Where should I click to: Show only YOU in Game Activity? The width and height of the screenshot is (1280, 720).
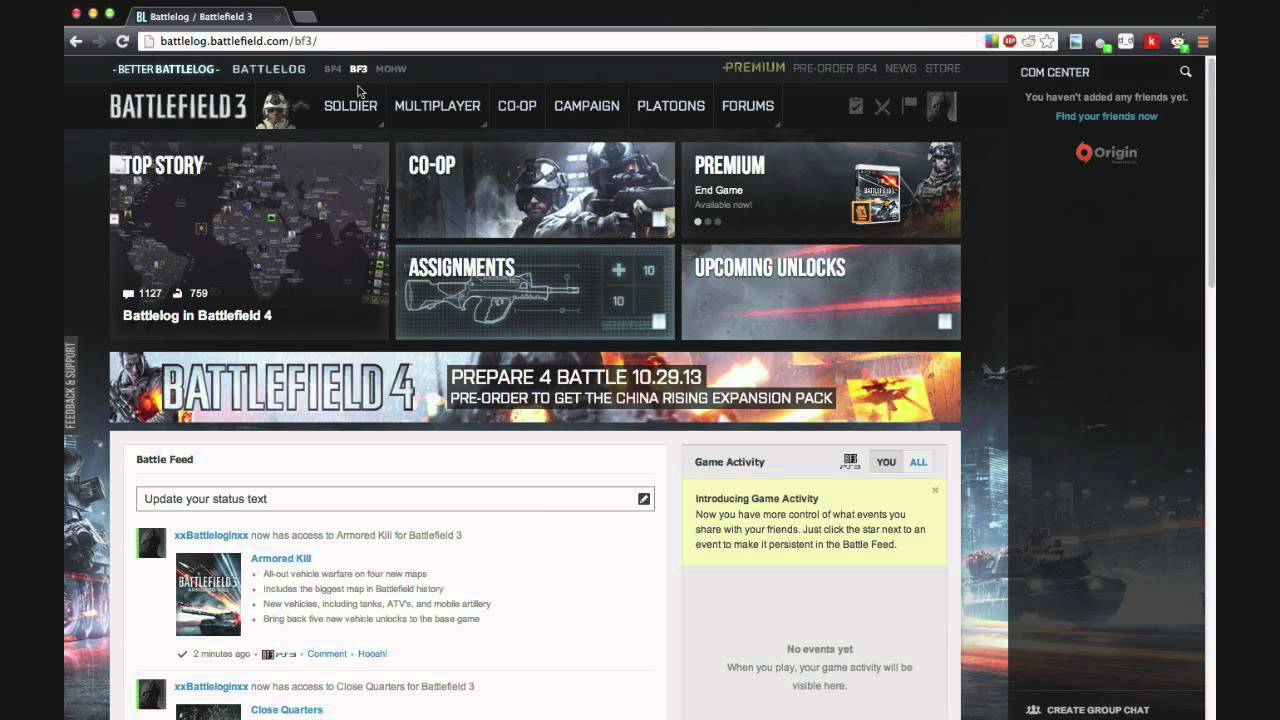(x=886, y=462)
